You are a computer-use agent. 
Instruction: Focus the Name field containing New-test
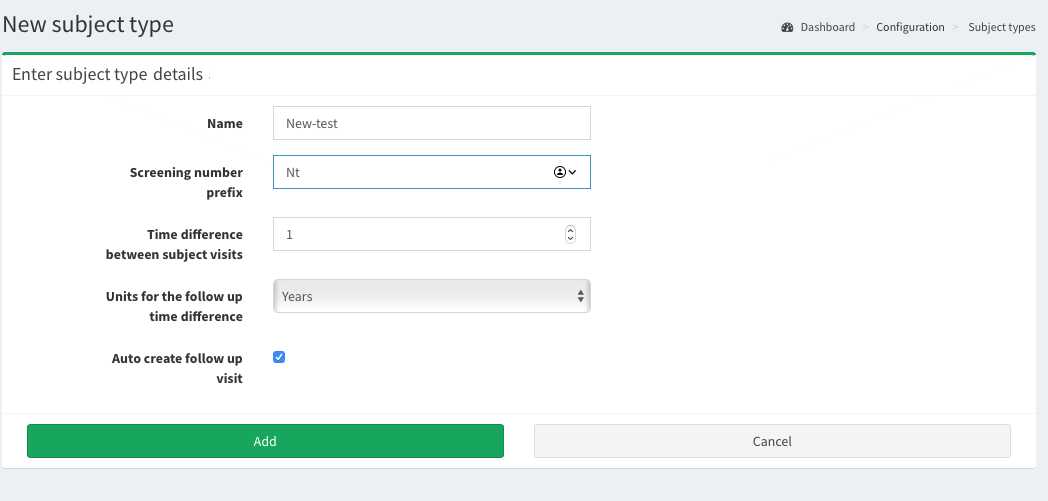431,124
